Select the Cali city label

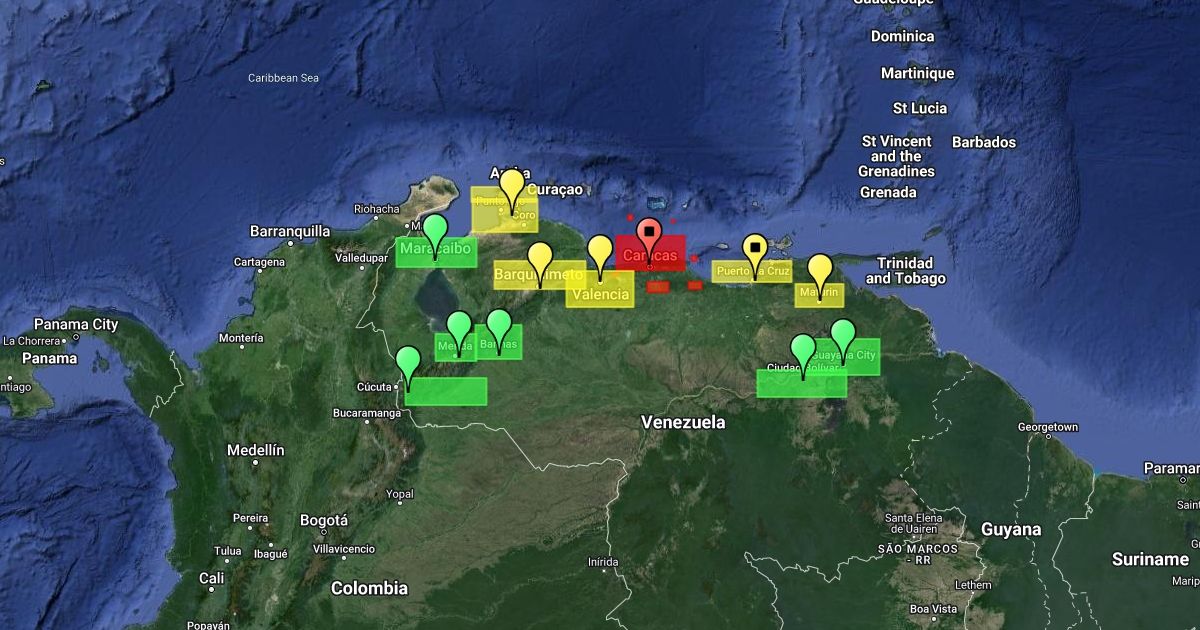[x=212, y=578]
